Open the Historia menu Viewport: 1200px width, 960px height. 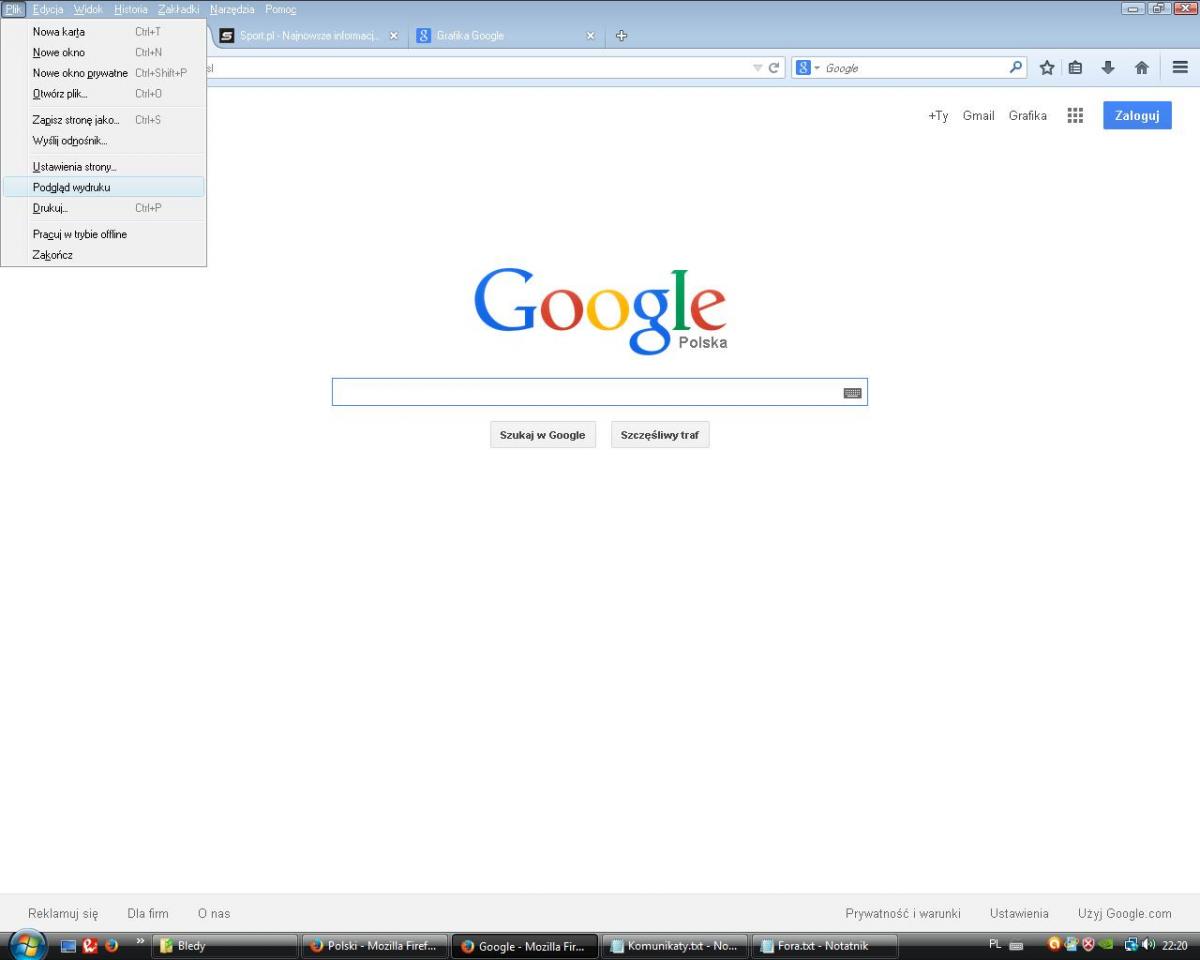click(131, 9)
